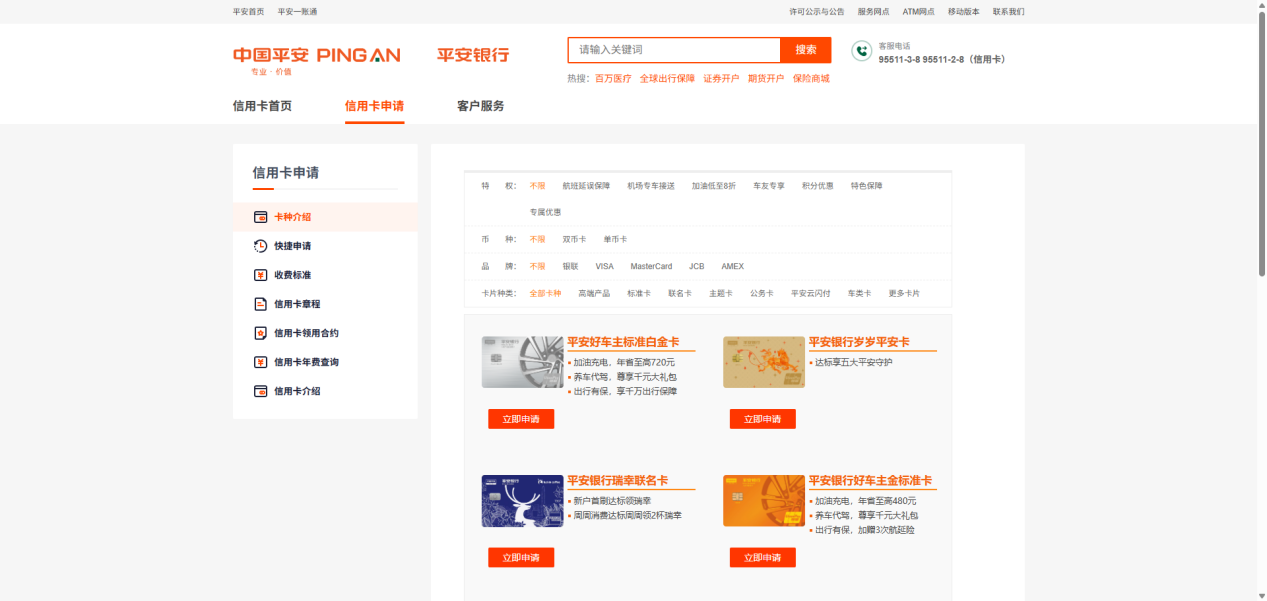Click 联系我们 in the top bar

pyautogui.click(x=1009, y=12)
